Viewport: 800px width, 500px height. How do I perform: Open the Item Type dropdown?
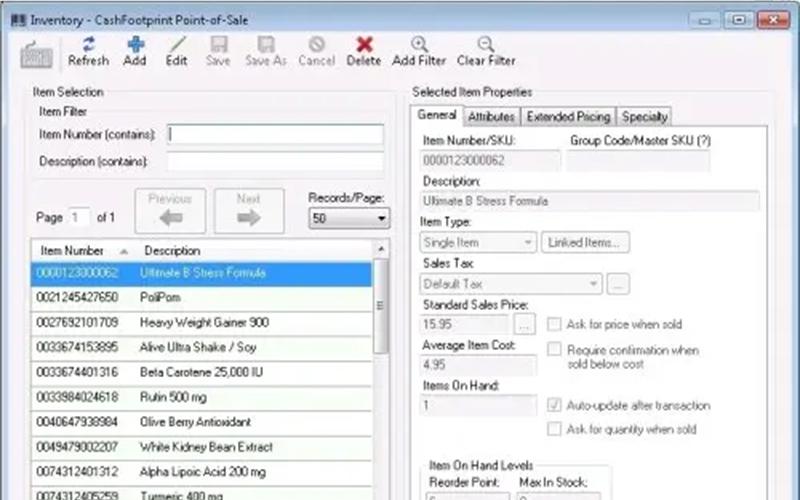pos(478,242)
